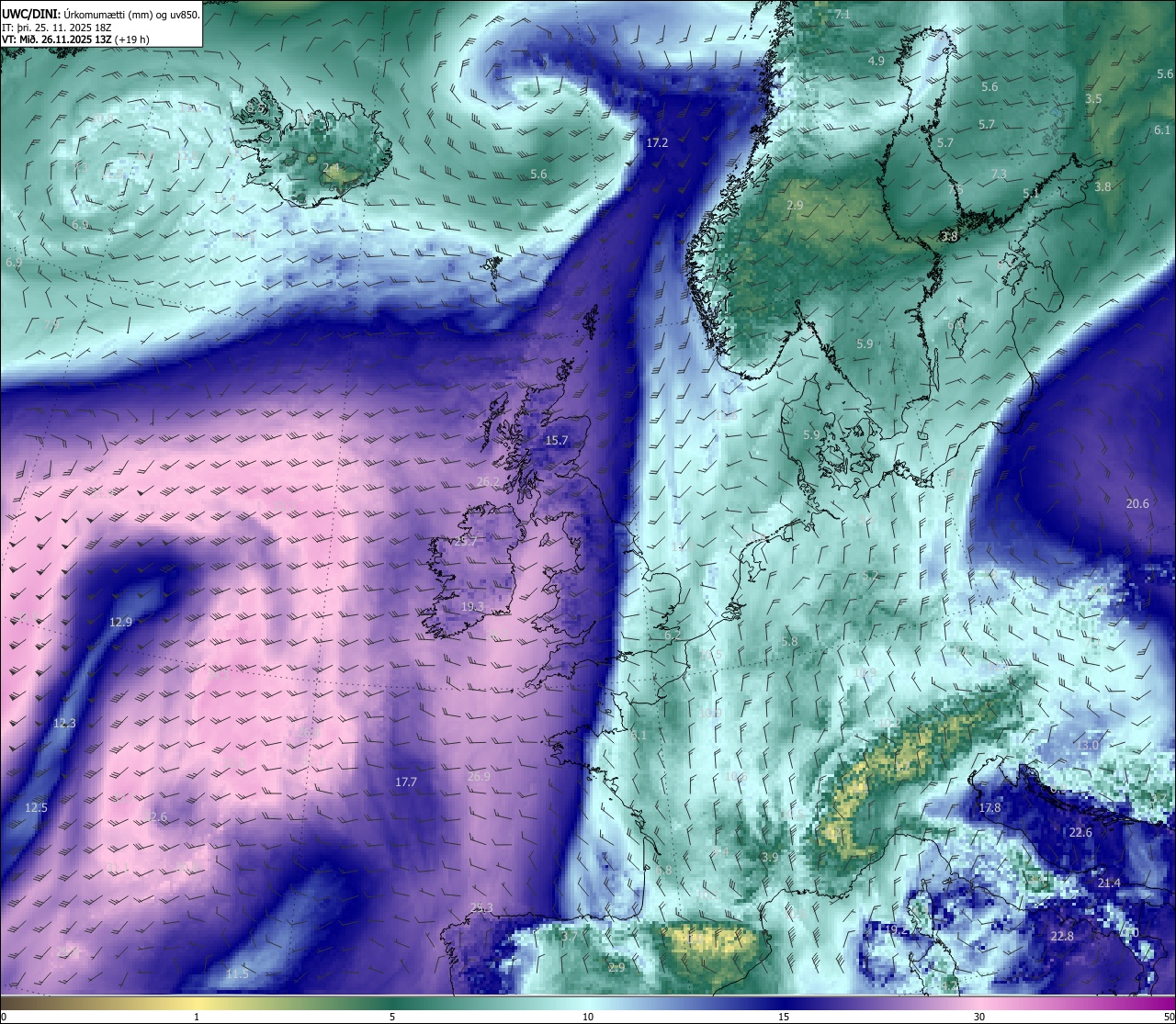Click the color scale tick label 30

(979, 1017)
